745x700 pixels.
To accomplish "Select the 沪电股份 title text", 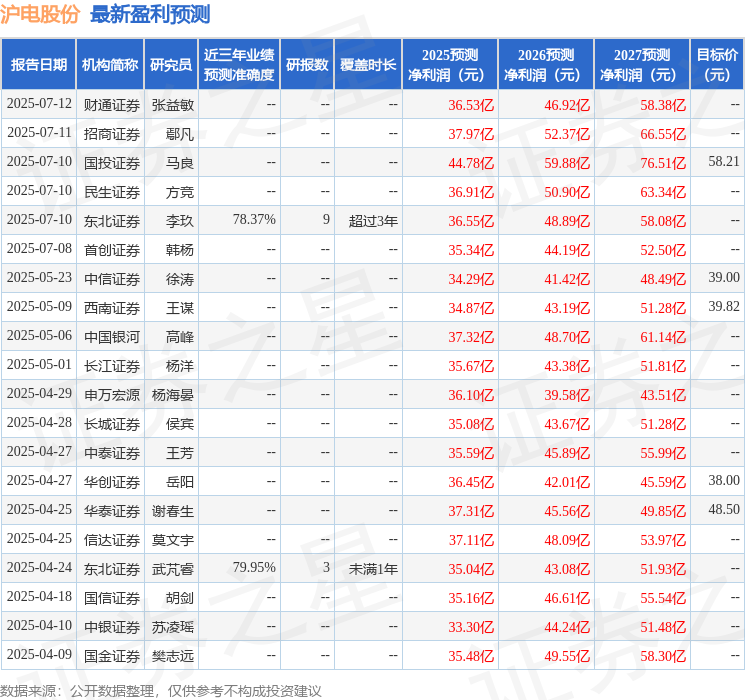I will coord(40,14).
